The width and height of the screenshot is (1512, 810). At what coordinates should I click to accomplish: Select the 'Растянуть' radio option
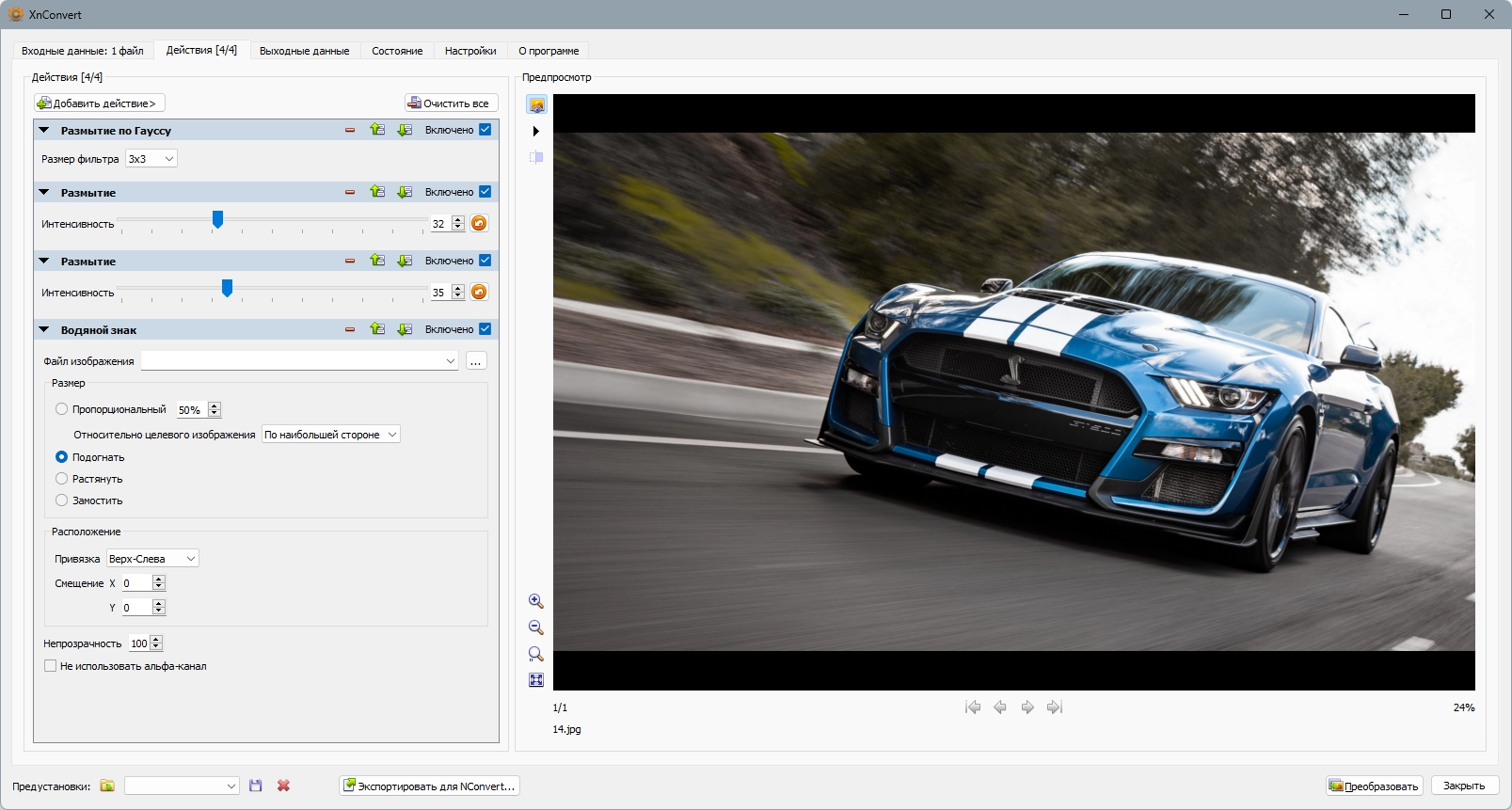point(62,479)
